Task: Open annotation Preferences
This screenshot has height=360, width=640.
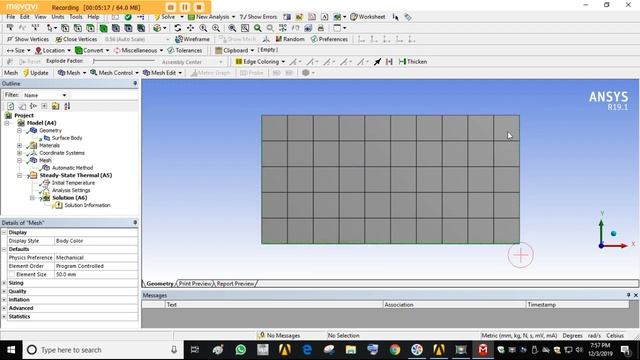Action: (329, 39)
